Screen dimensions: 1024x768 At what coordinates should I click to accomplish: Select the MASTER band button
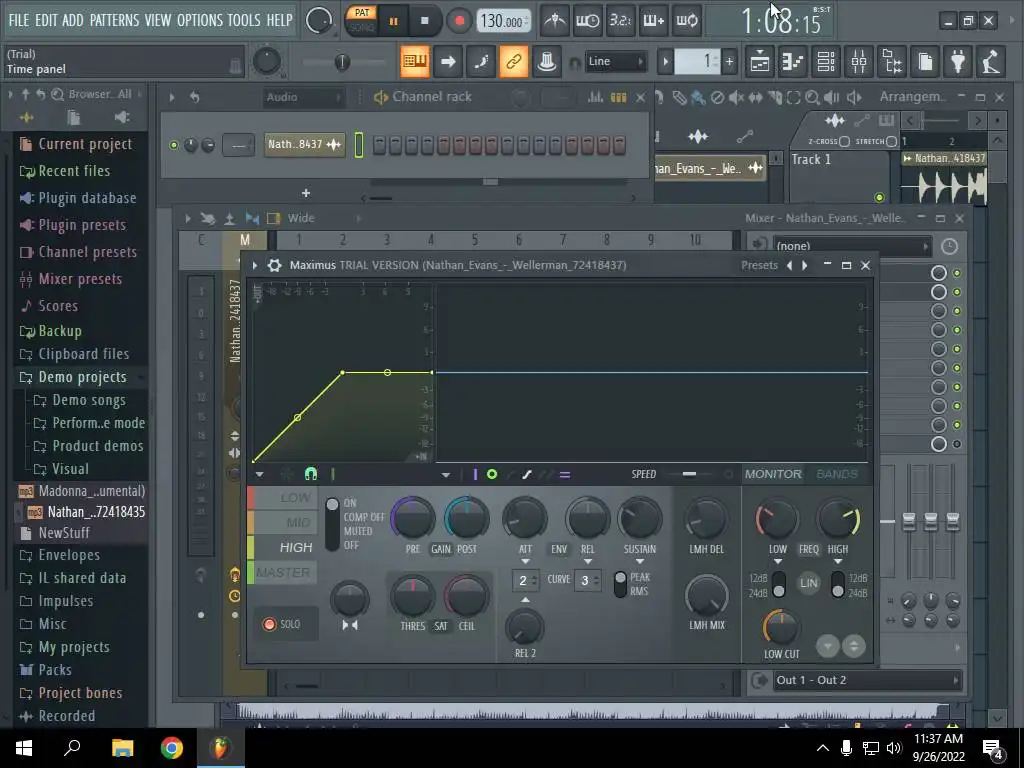pyautogui.click(x=283, y=572)
